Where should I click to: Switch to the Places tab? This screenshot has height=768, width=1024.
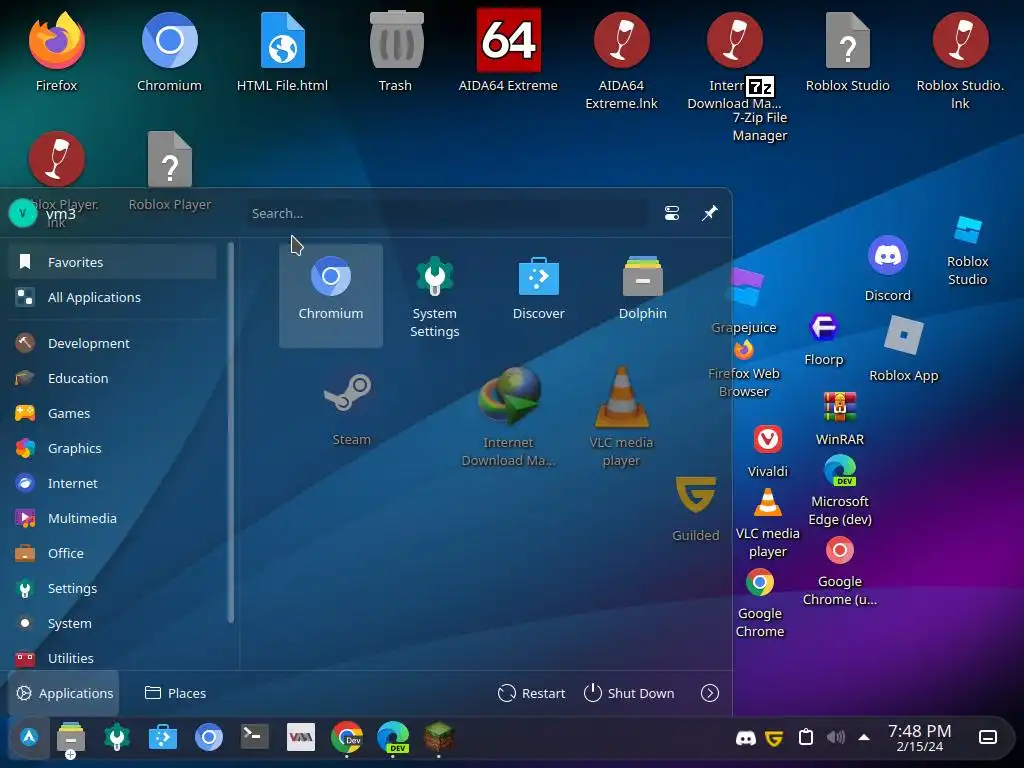(x=175, y=693)
